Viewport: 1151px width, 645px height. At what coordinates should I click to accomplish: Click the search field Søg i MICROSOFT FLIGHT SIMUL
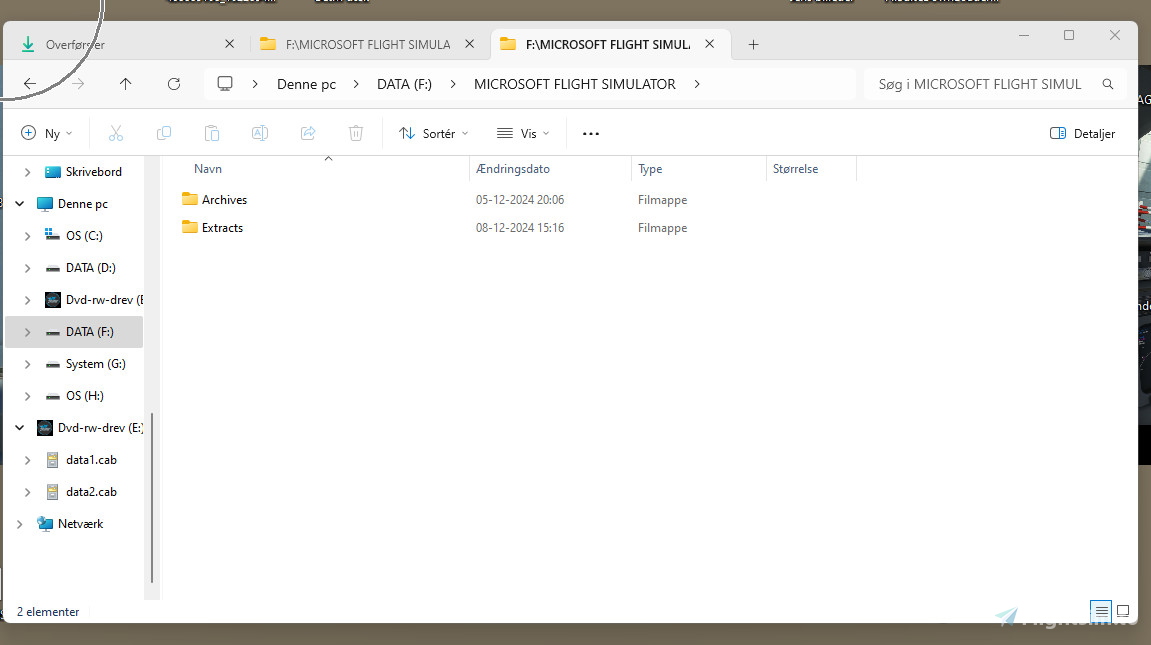[980, 84]
